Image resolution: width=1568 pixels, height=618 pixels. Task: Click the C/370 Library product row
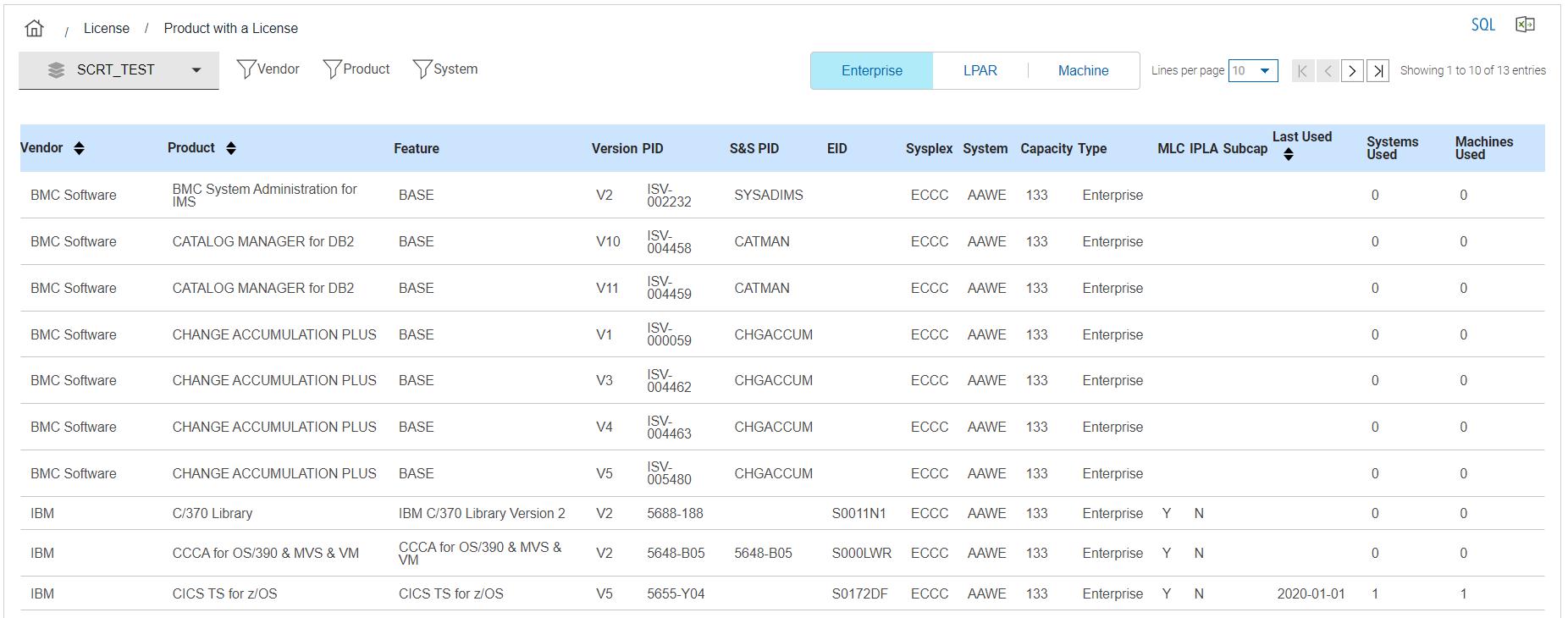point(212,513)
